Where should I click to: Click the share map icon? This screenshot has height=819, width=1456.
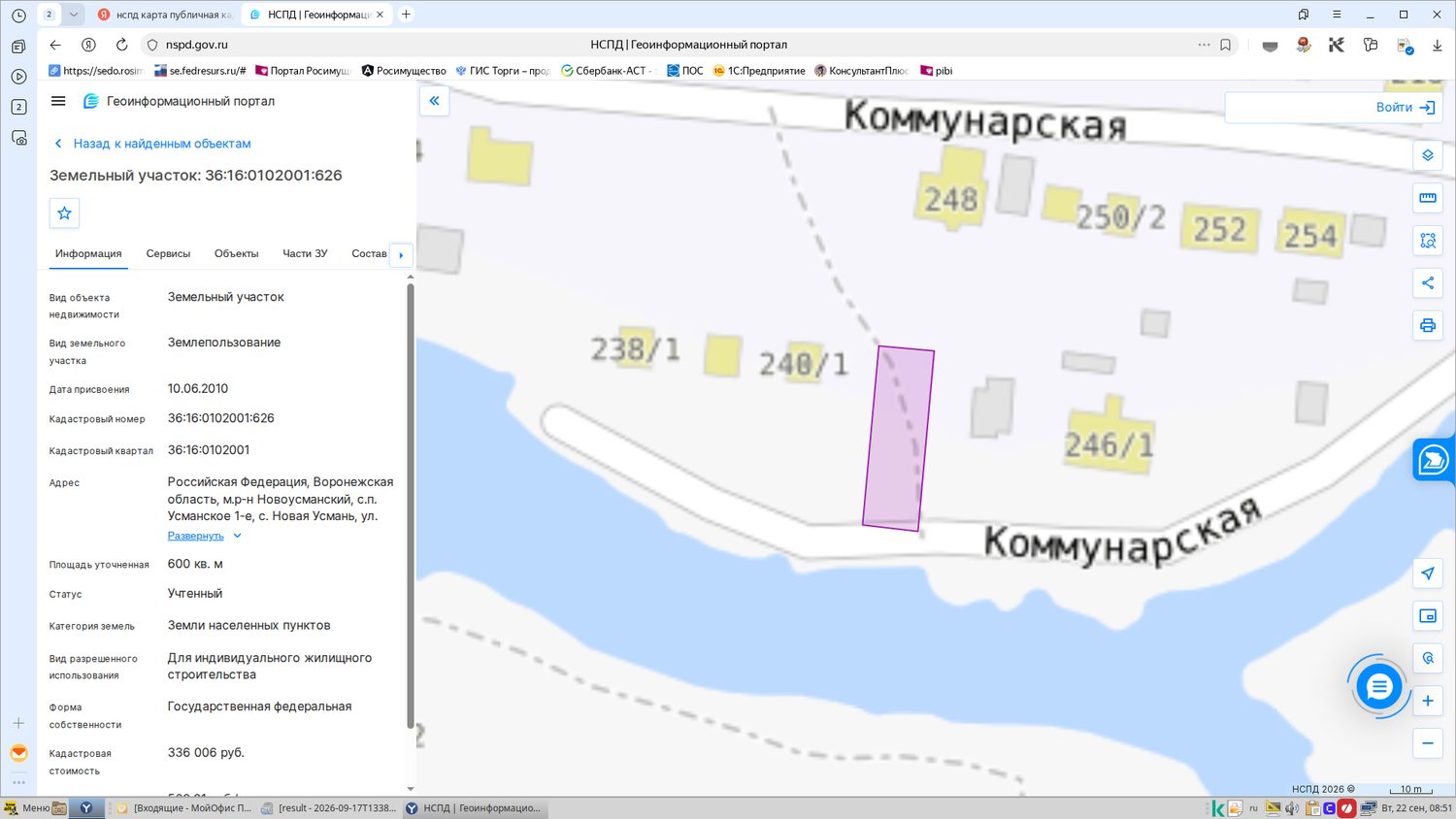(x=1428, y=283)
